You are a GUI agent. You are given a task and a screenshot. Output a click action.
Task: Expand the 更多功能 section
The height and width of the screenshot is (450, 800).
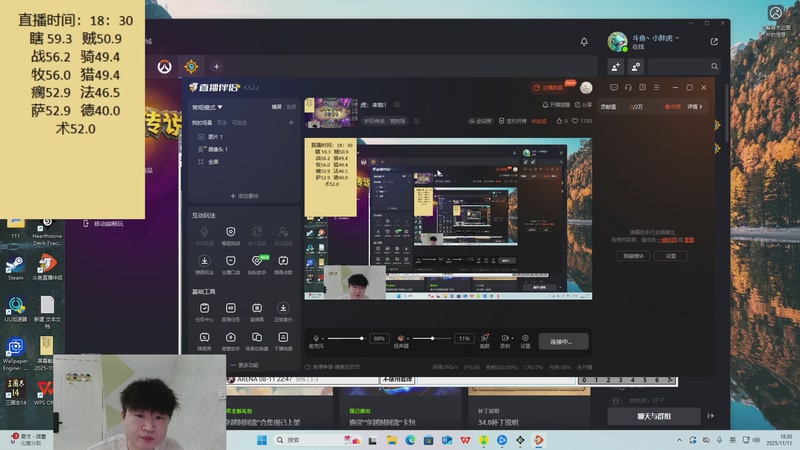tap(244, 365)
